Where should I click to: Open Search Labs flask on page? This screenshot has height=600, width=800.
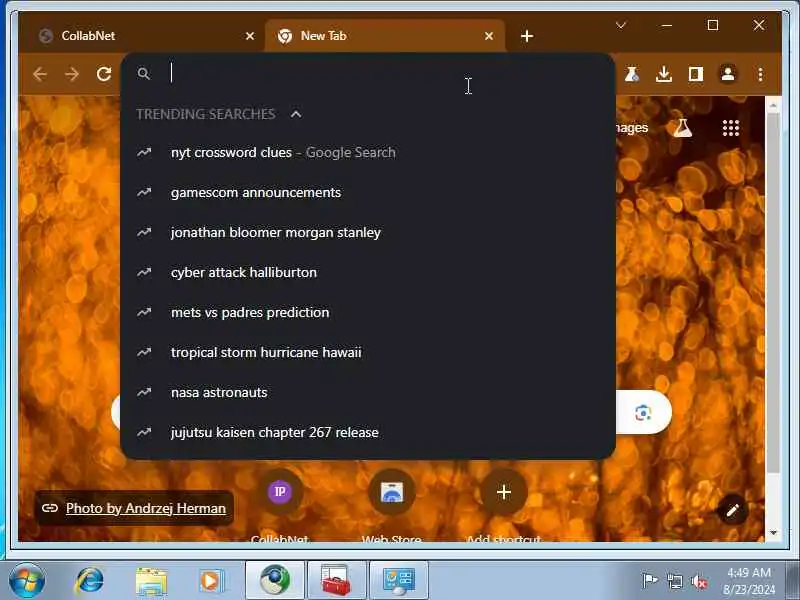(x=683, y=128)
